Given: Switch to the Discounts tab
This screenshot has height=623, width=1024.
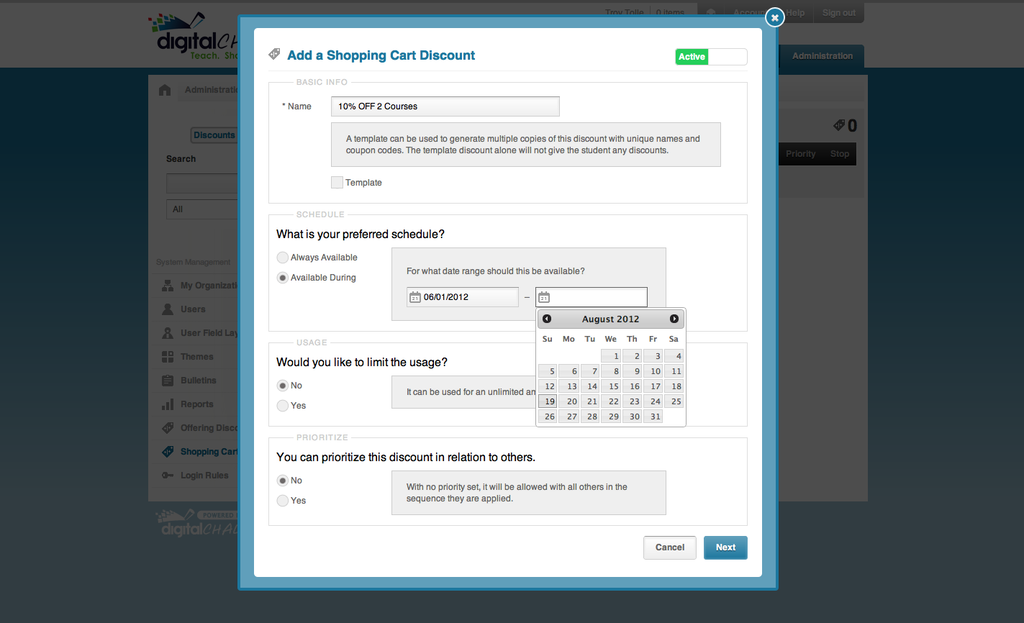Looking at the screenshot, I should coord(214,135).
